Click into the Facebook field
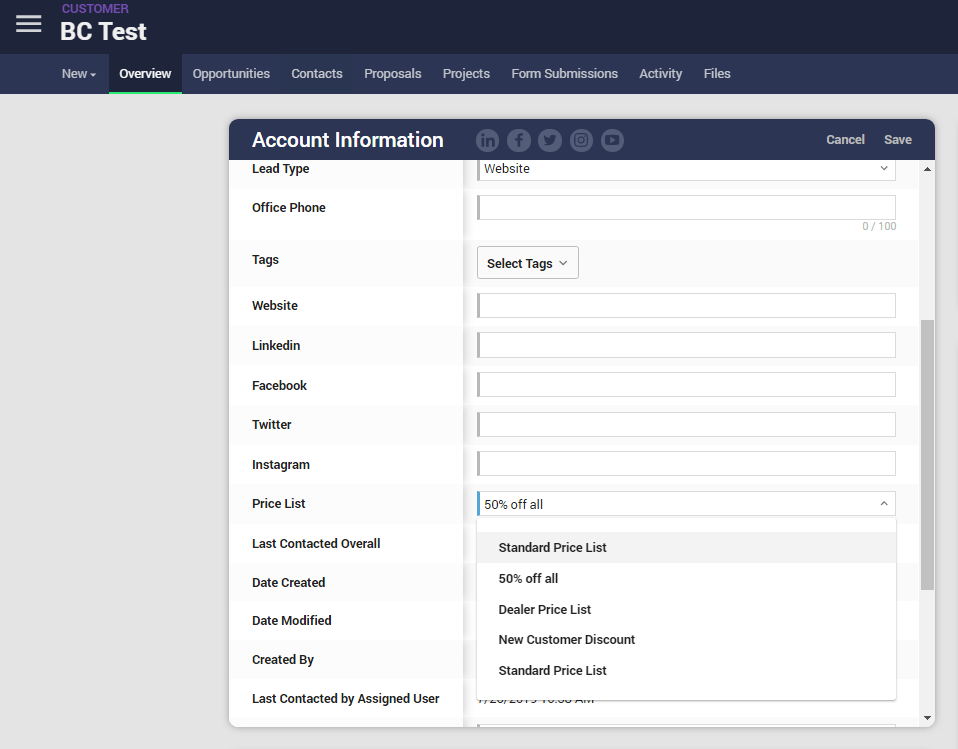The width and height of the screenshot is (958, 749). pyautogui.click(x=686, y=385)
